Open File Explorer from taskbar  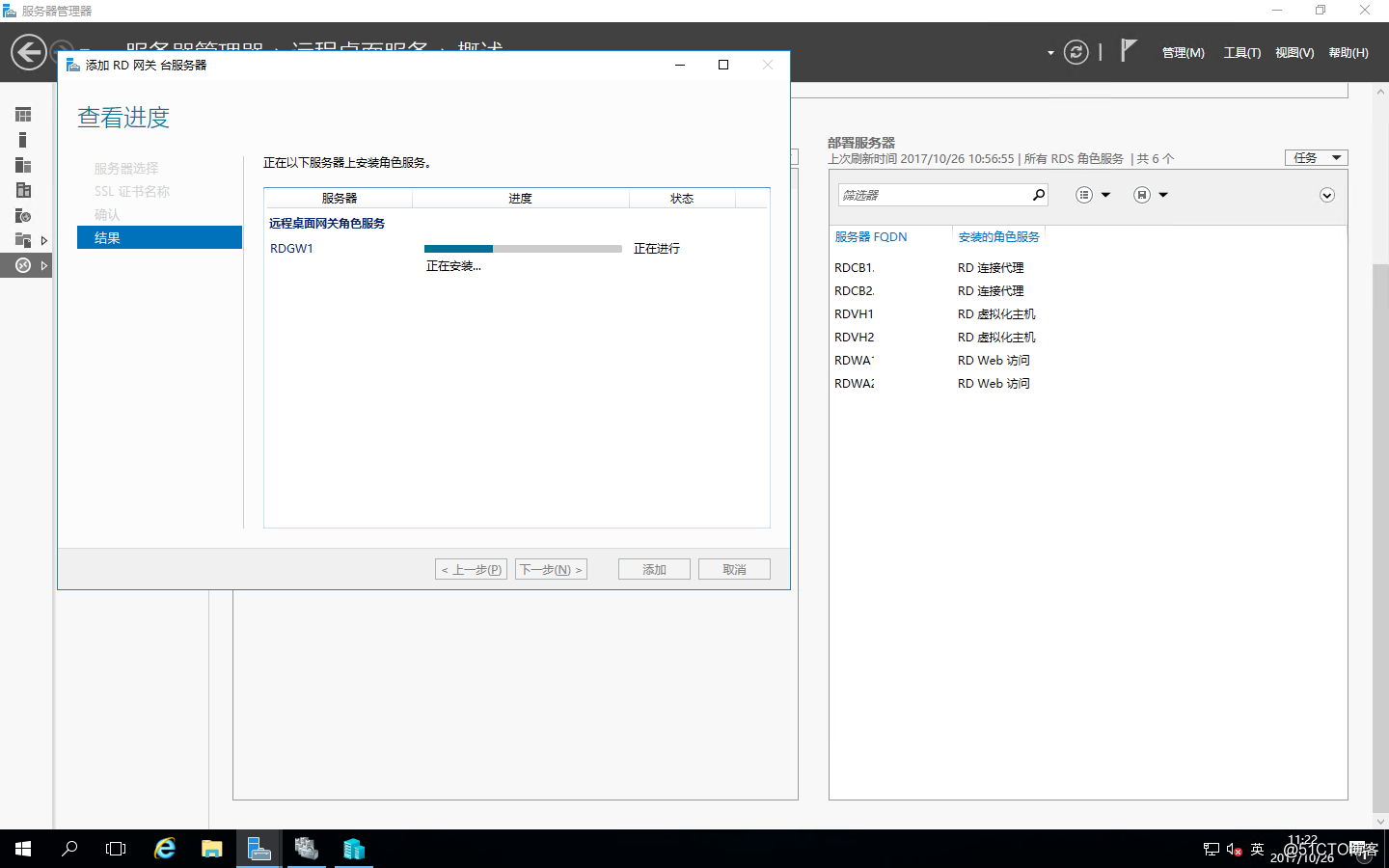(x=212, y=849)
